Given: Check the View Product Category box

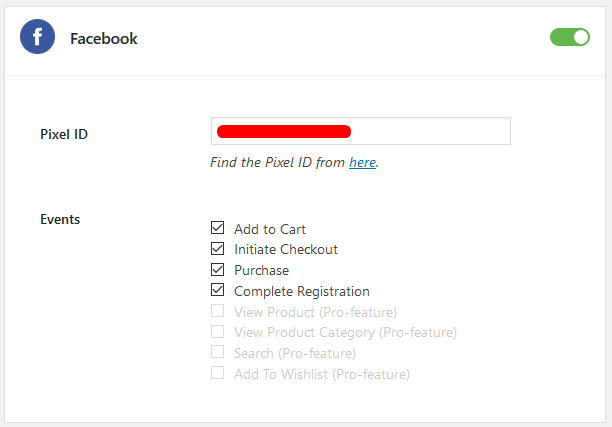Looking at the screenshot, I should pos(217,332).
